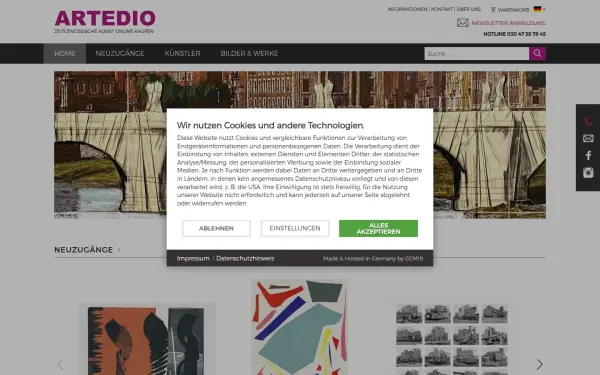Open Über uns link in header

(x=469, y=9)
